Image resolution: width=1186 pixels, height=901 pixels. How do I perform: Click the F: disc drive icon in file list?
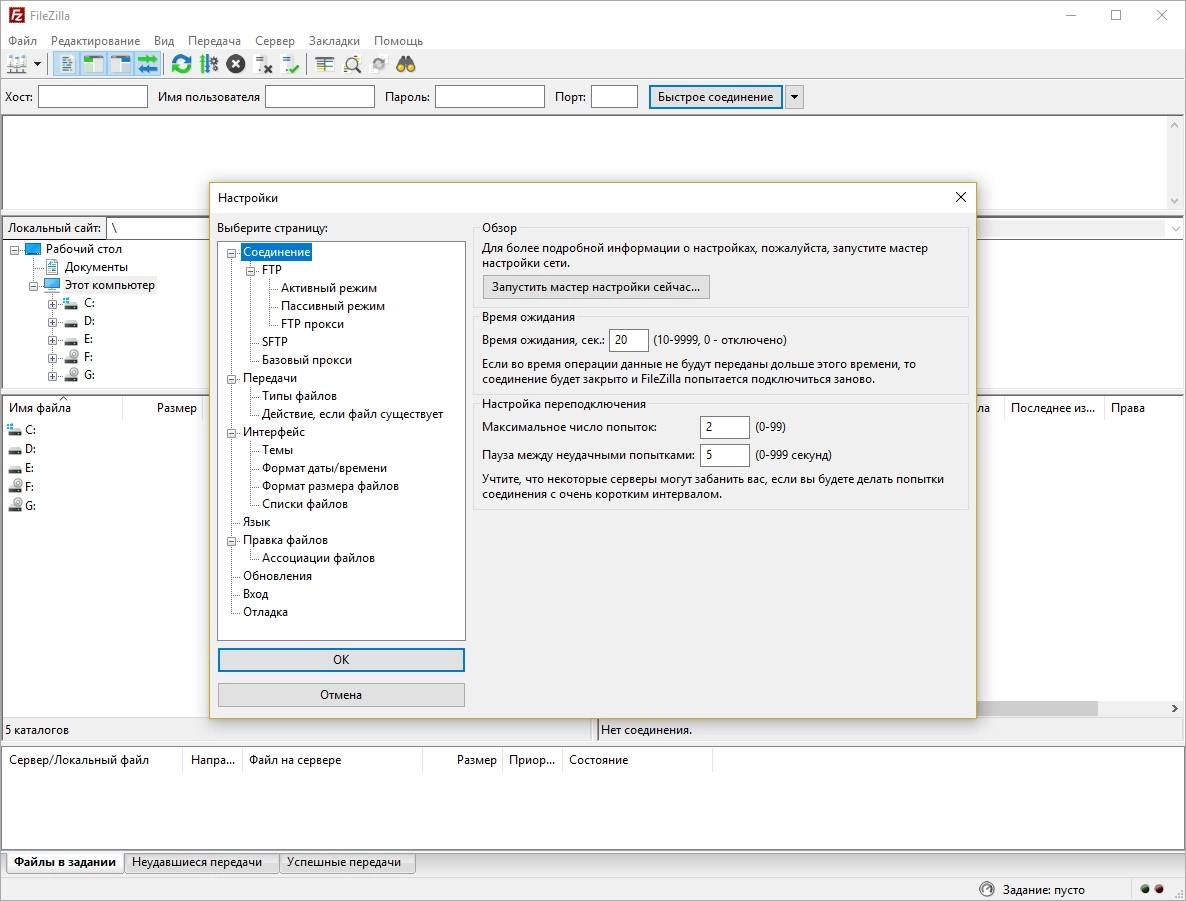click(14, 486)
